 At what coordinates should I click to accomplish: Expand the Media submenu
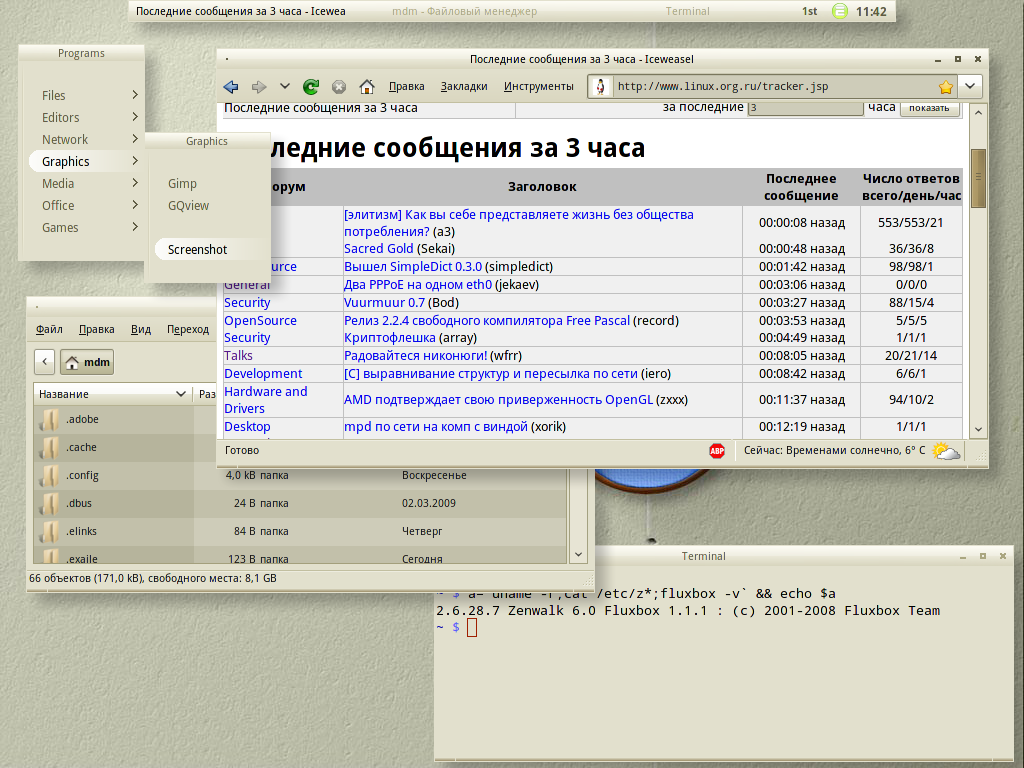click(135, 183)
